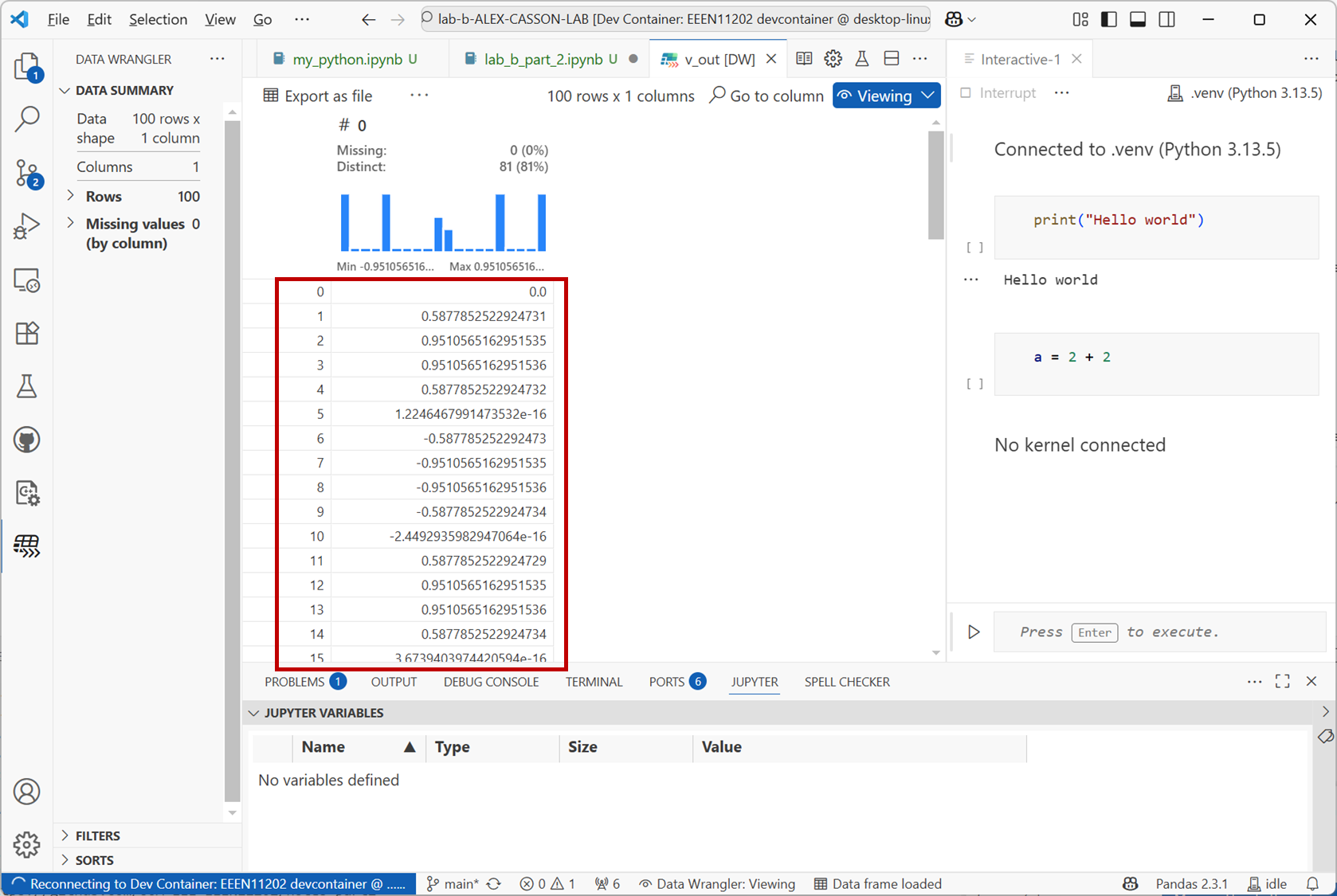Open the Data Wrangler sidebar icon

coord(27,546)
